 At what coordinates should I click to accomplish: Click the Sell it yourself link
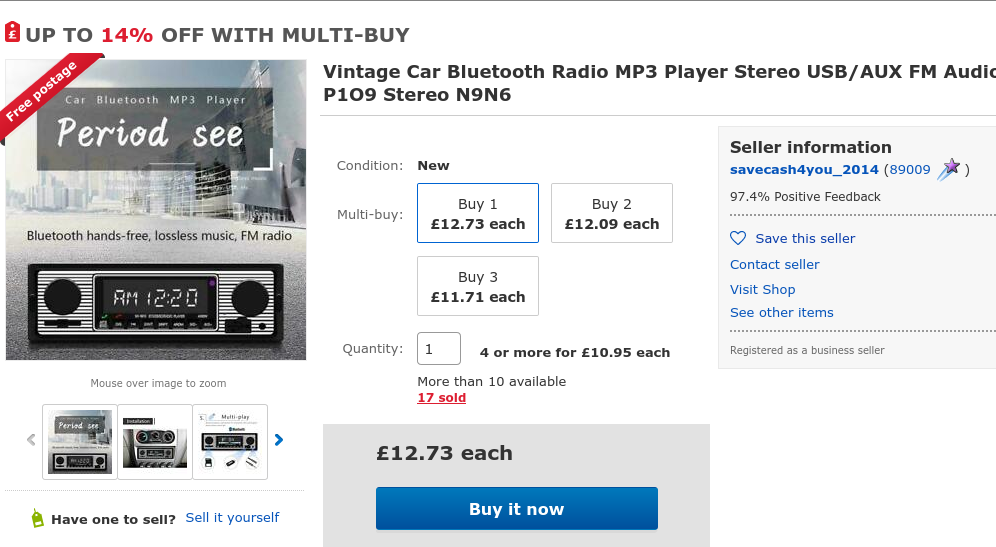[x=232, y=517]
